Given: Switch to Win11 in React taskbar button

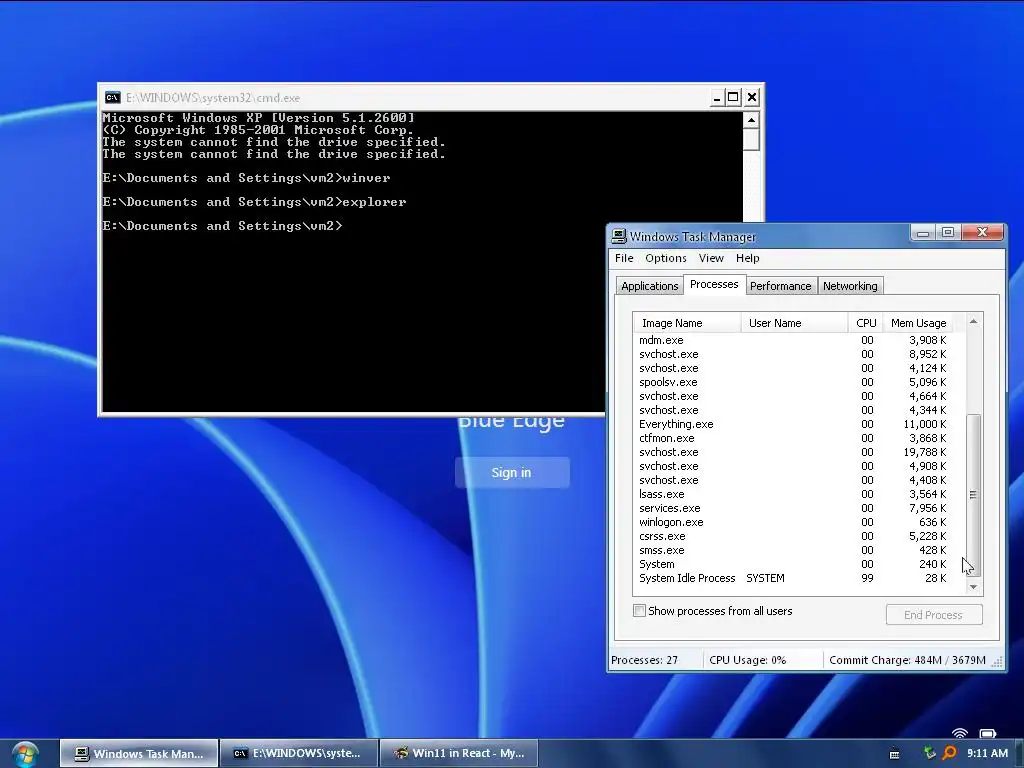Looking at the screenshot, I should (459, 753).
